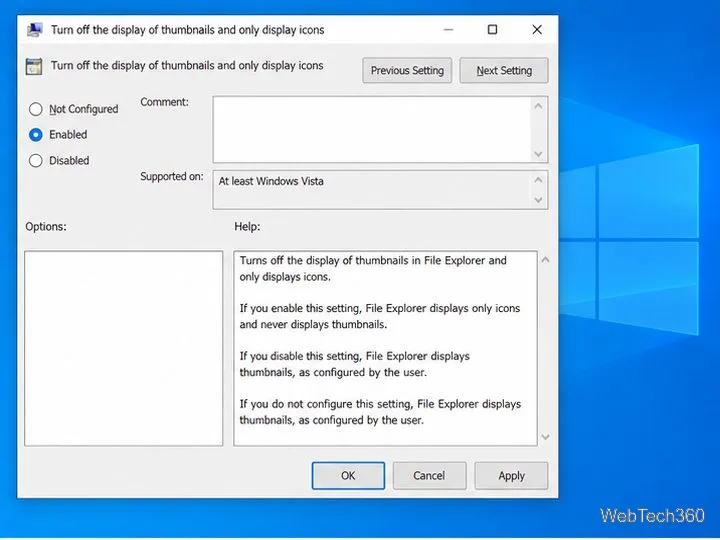Click the 'Supported on:' label

[172, 176]
